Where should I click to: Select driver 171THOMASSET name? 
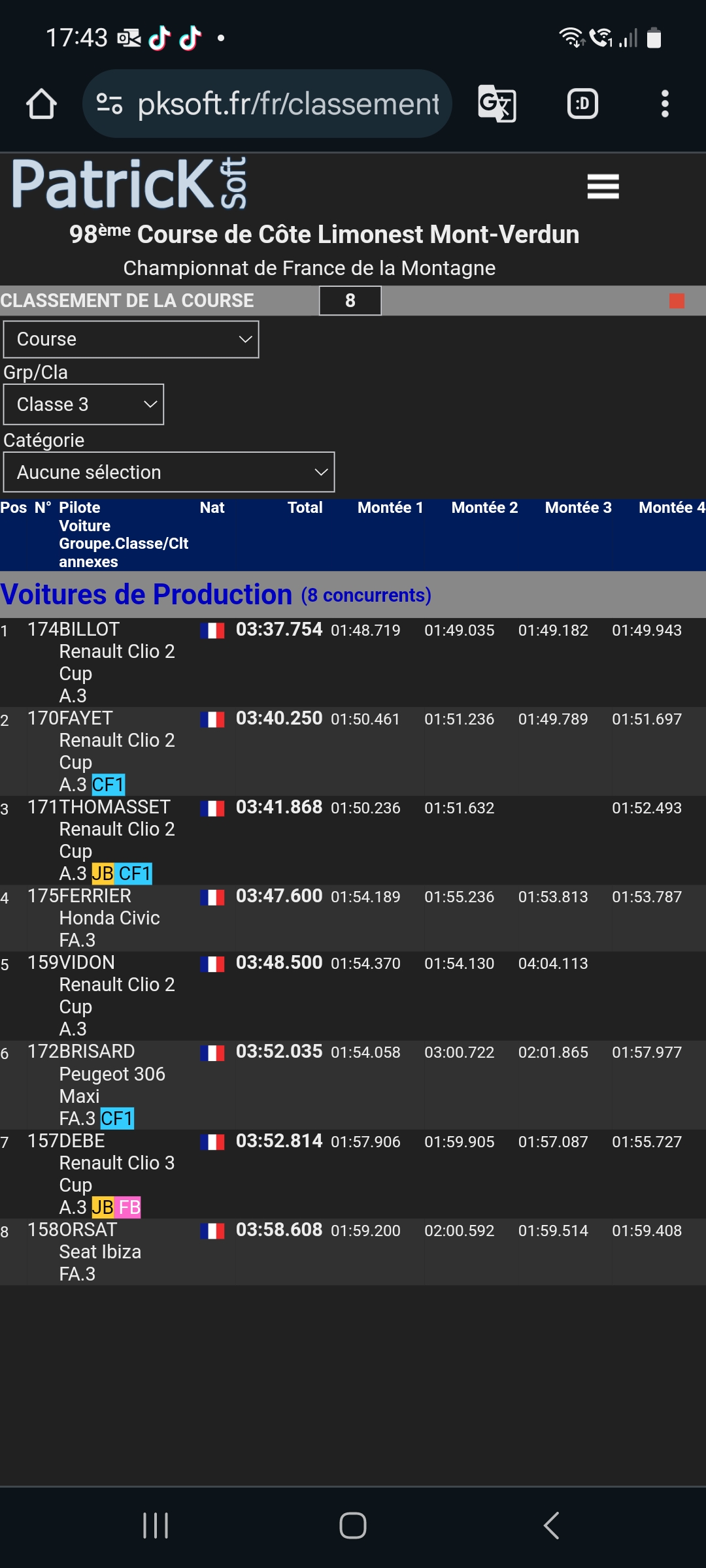(99, 807)
